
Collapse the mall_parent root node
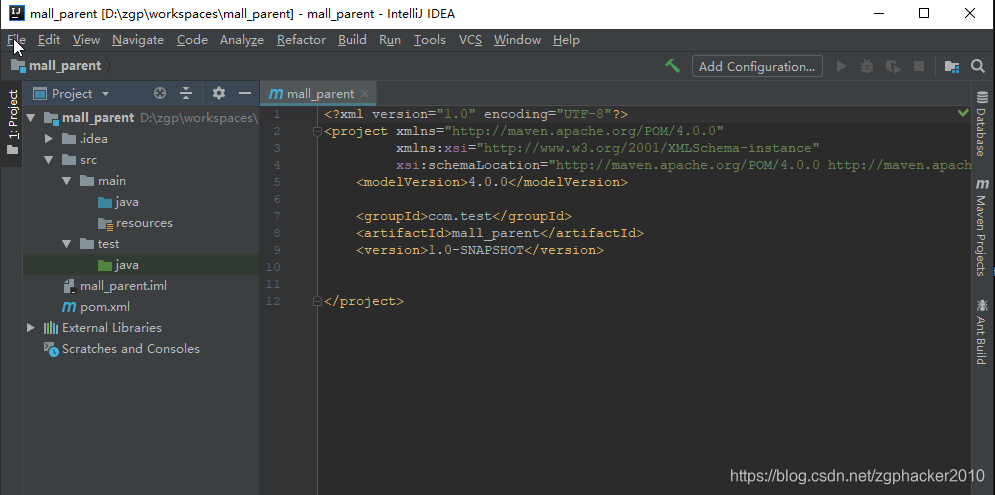pos(30,118)
